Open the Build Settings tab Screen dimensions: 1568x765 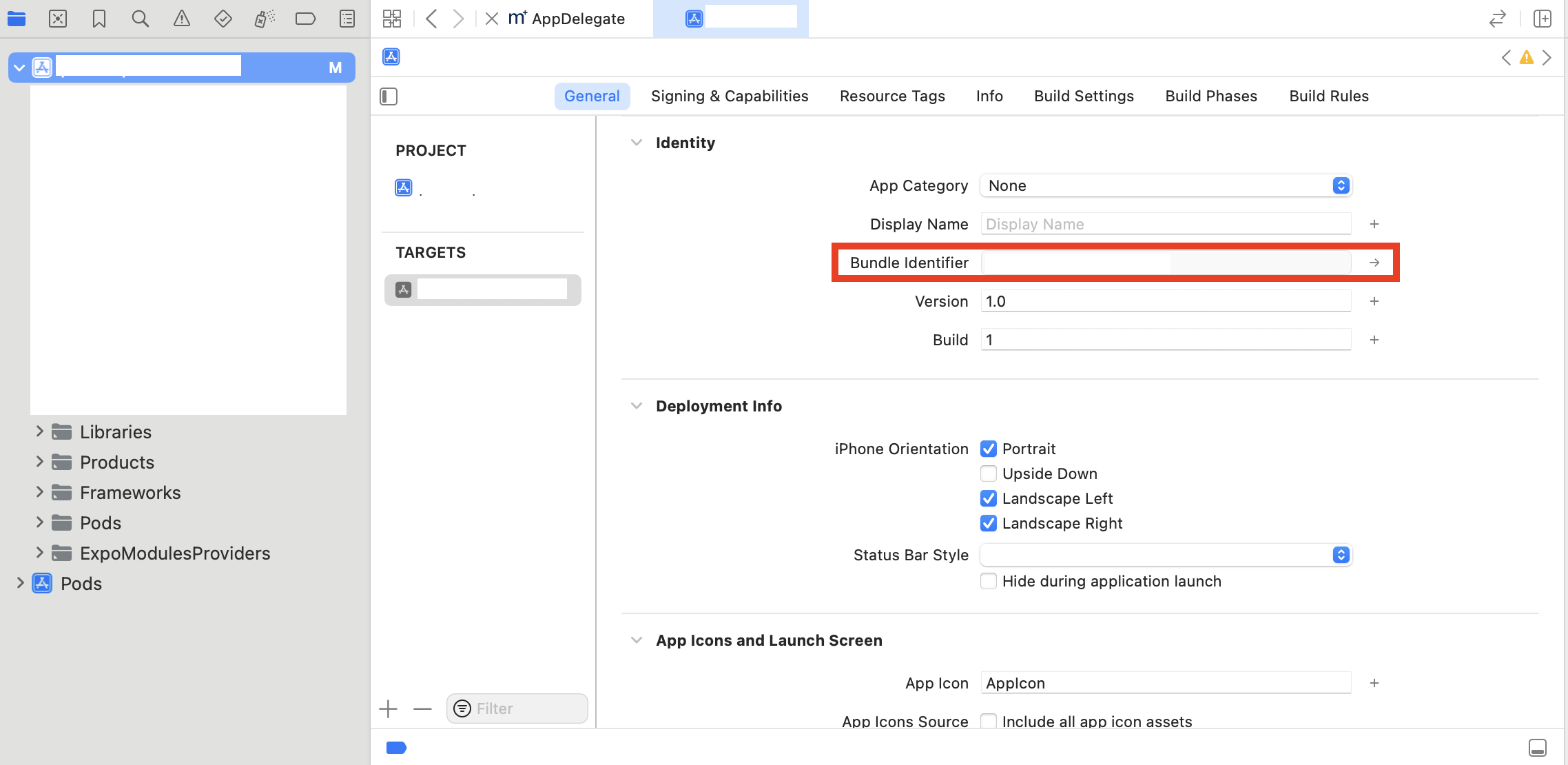click(1084, 96)
